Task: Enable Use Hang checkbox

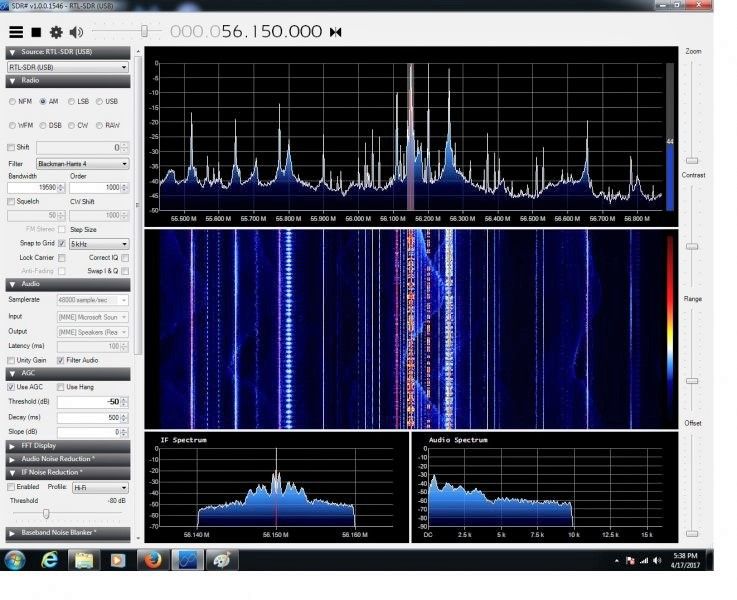Action: [x=61, y=387]
